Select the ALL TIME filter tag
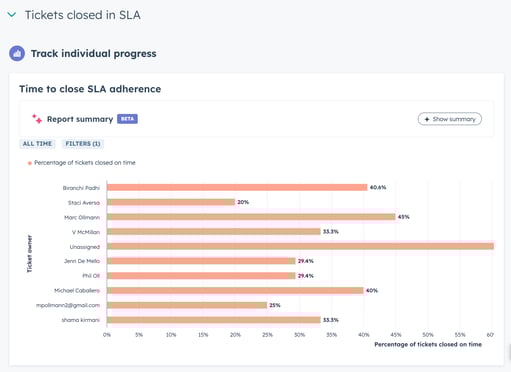 click(x=37, y=144)
